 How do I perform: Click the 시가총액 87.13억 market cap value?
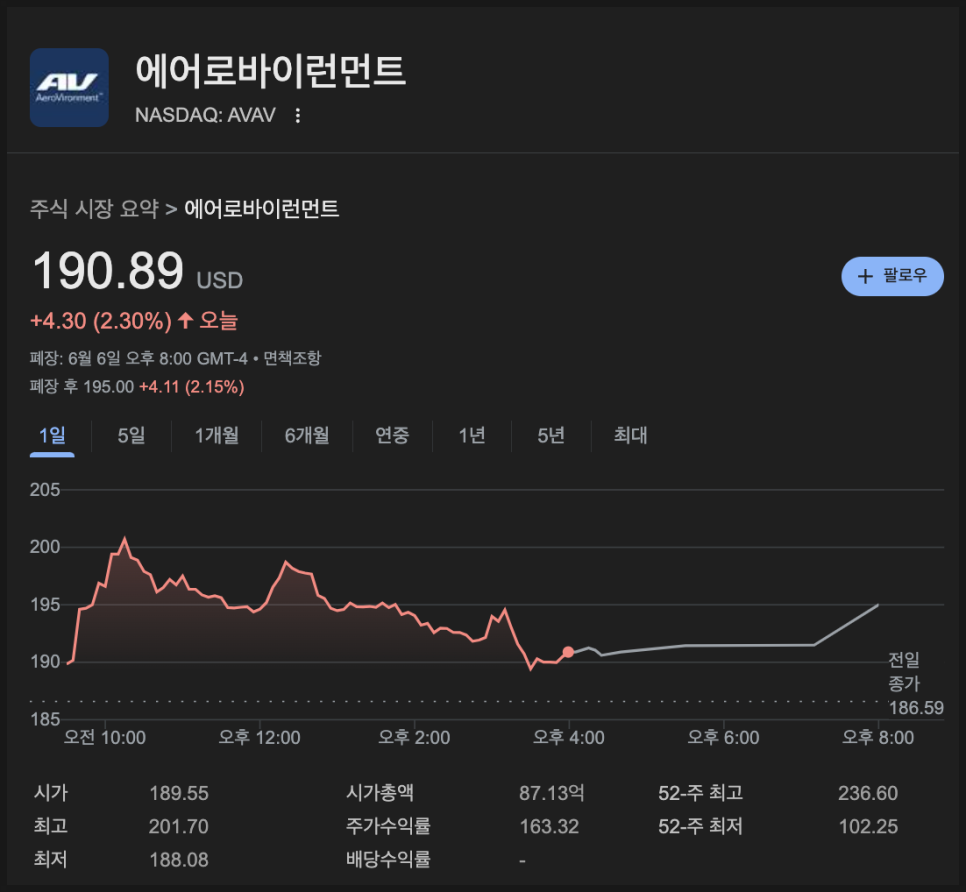point(551,793)
